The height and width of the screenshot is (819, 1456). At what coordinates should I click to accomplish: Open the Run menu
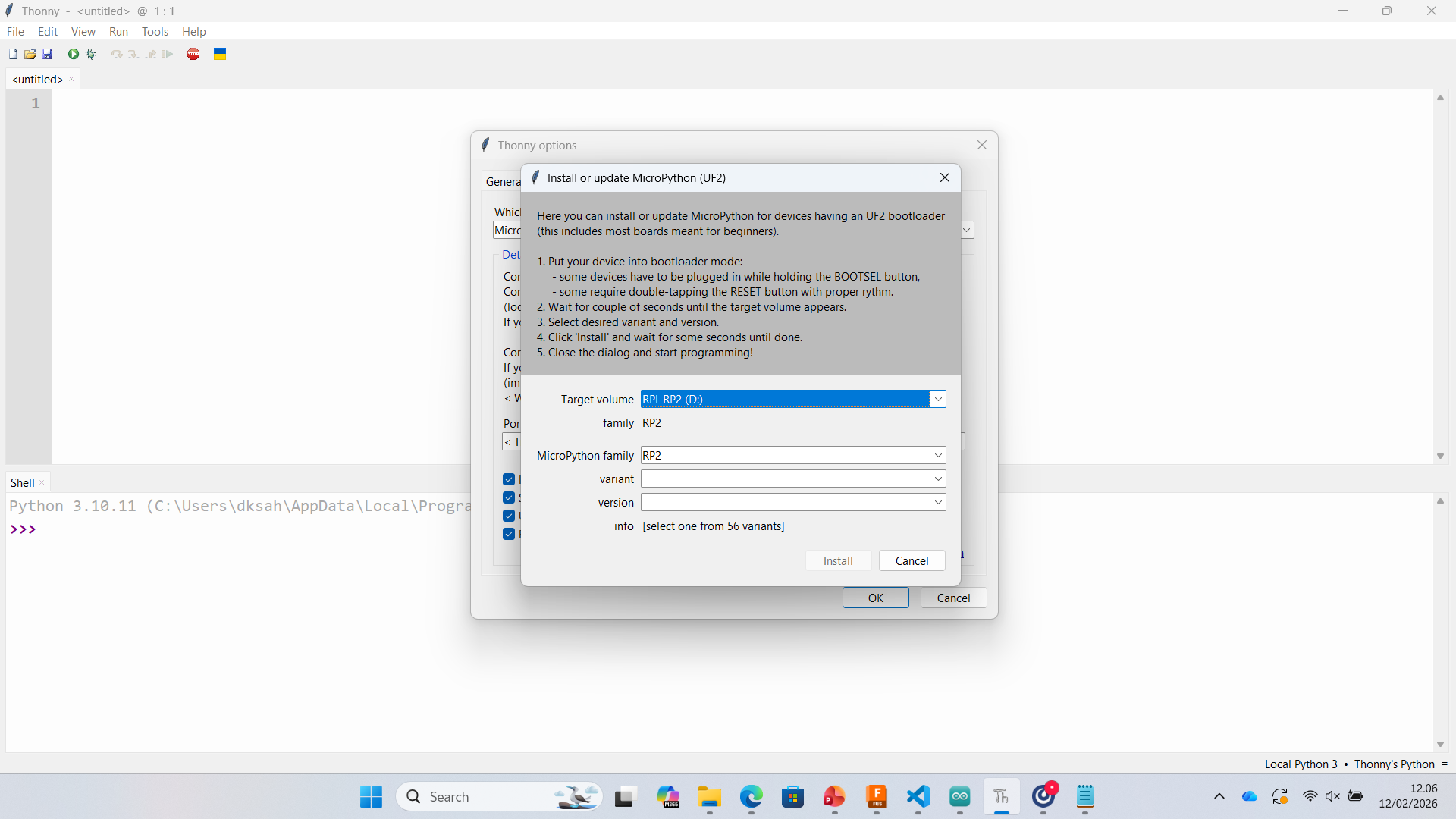click(x=118, y=31)
